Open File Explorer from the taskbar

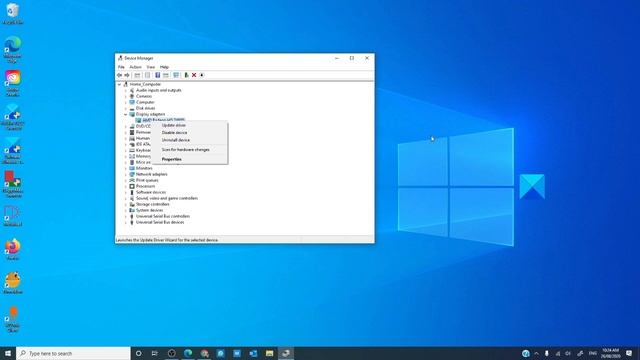[269, 353]
